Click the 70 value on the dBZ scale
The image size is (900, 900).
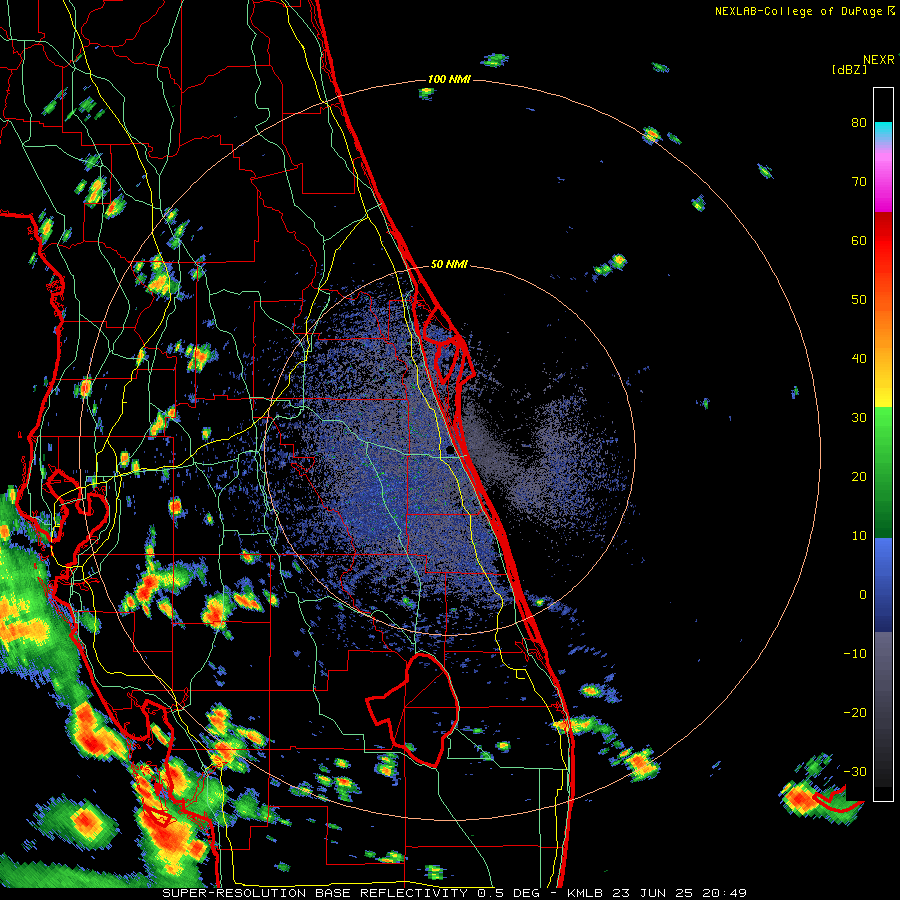[859, 182]
